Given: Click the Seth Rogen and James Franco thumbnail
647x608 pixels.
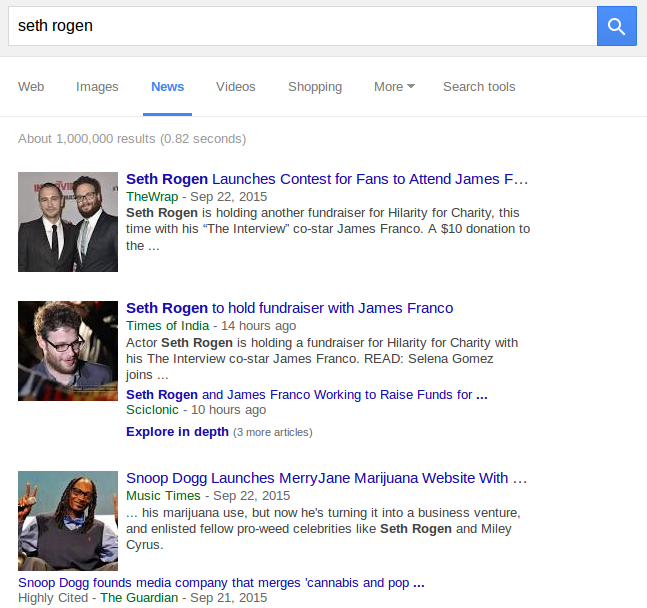Looking at the screenshot, I should tap(68, 222).
